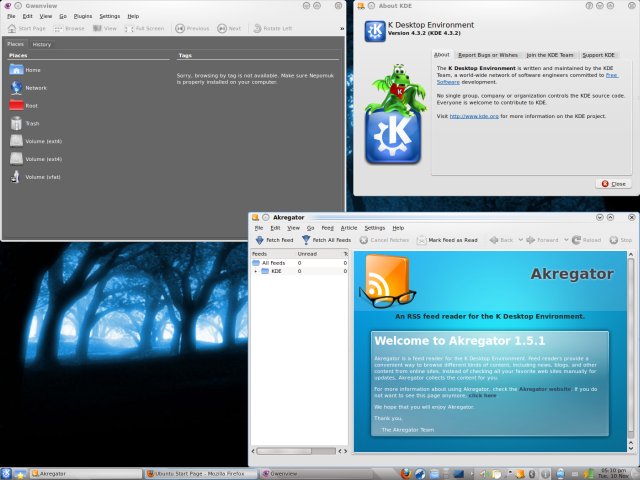Open the Plugins menu in Gwenview

coord(83,17)
